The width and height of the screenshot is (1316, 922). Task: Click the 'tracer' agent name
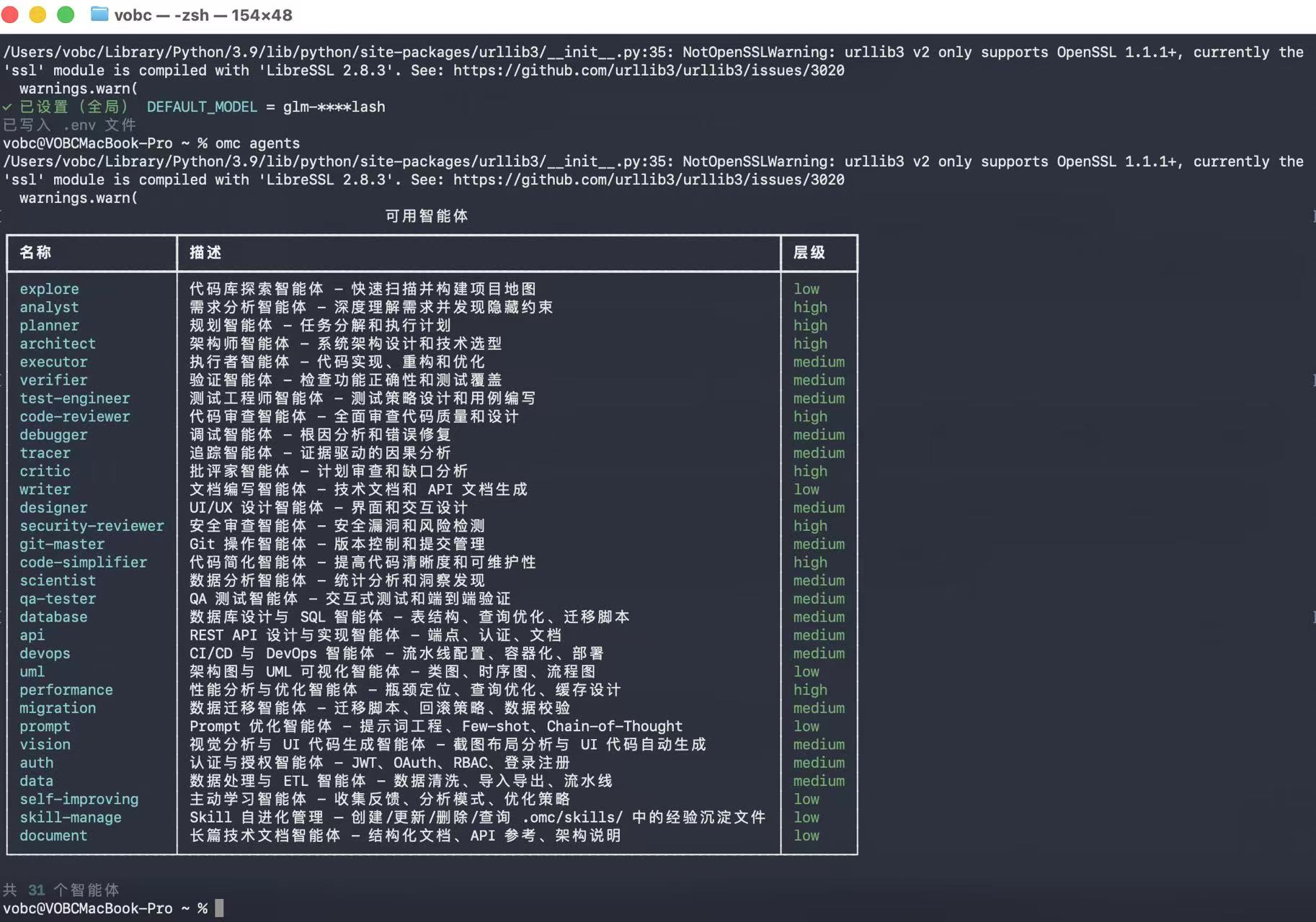pyautogui.click(x=45, y=453)
